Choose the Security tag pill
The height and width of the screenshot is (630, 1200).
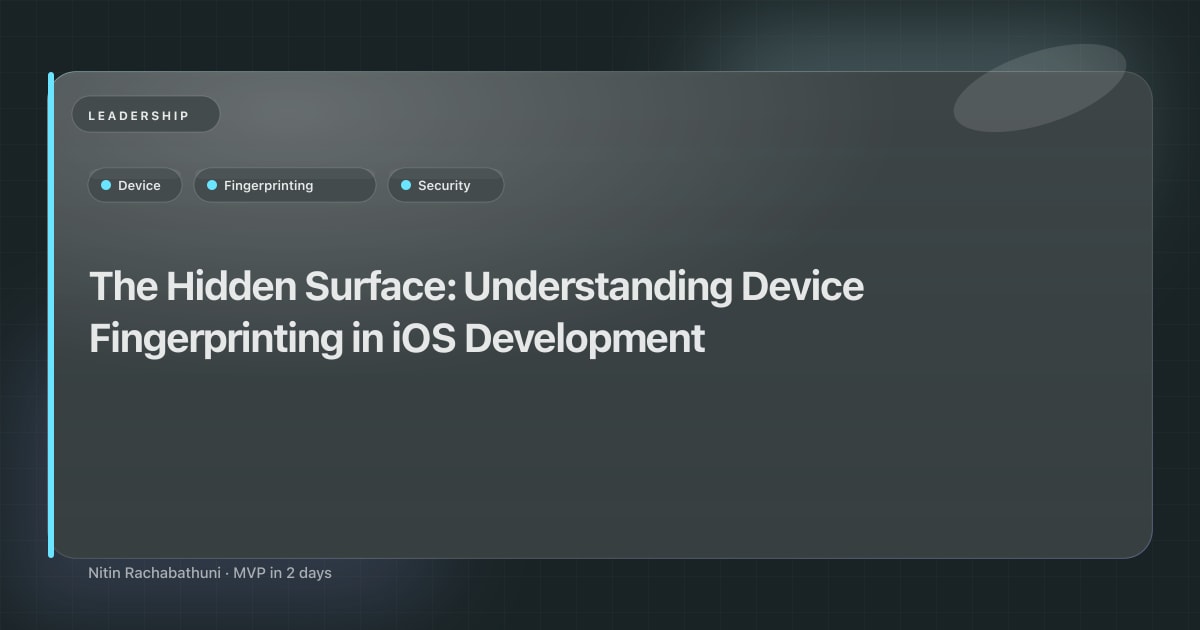[445, 185]
